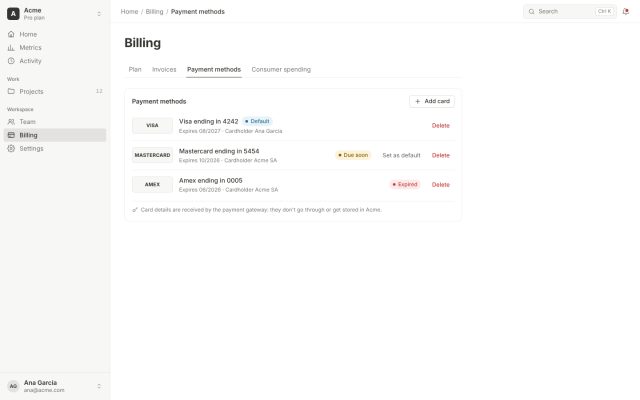The image size is (640, 400).
Task: Click the icon beside gateway notice
Action: pyautogui.click(x=135, y=210)
